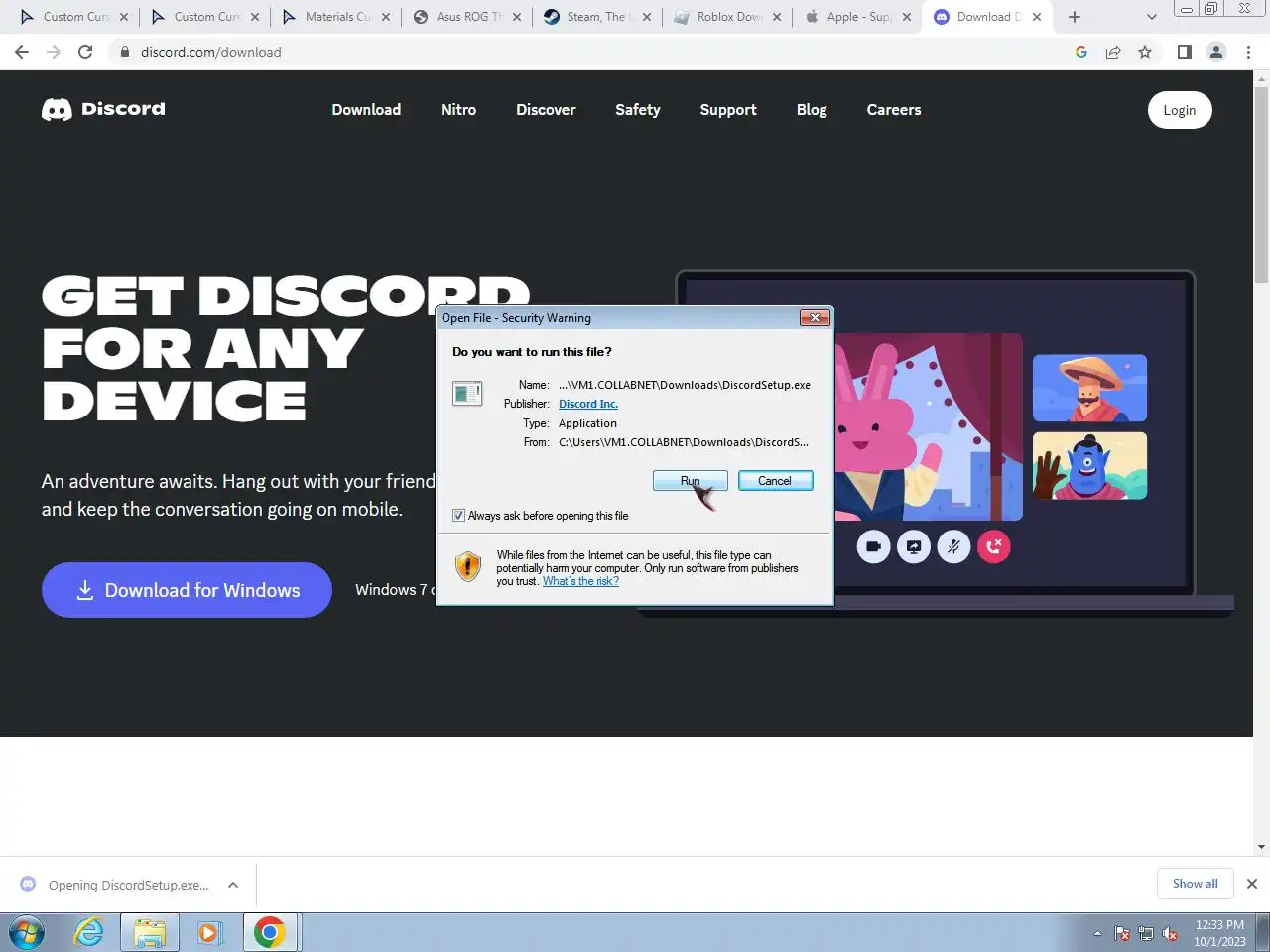The height and width of the screenshot is (952, 1270).
Task: Click Cancel in the security warning
Action: [x=775, y=481]
